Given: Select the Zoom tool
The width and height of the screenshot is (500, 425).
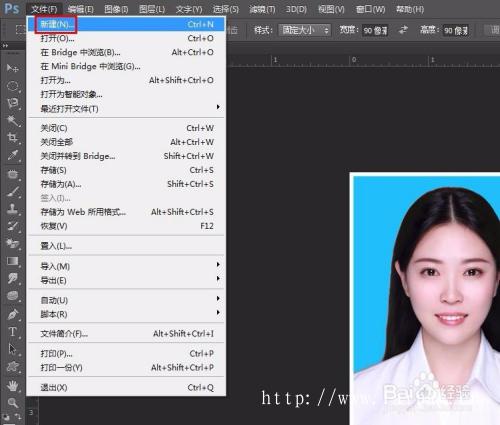Looking at the screenshot, I should 13,403.
